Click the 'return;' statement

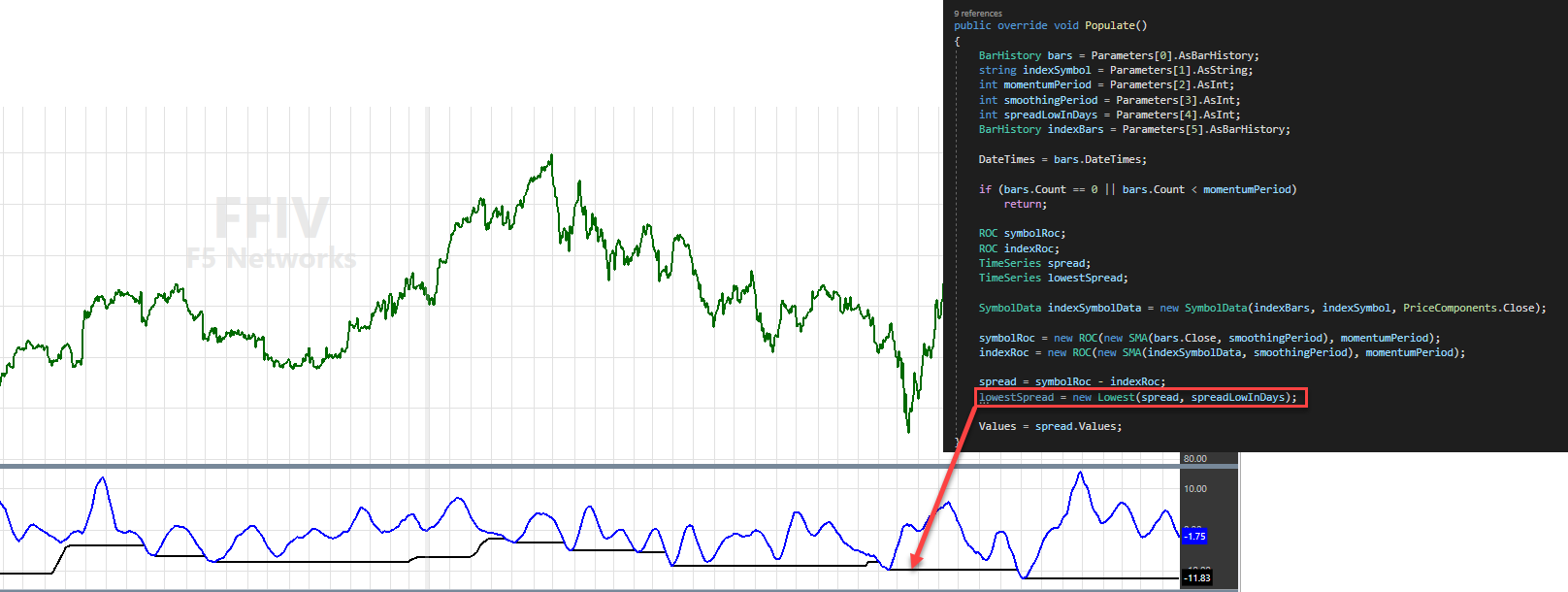(x=1025, y=204)
